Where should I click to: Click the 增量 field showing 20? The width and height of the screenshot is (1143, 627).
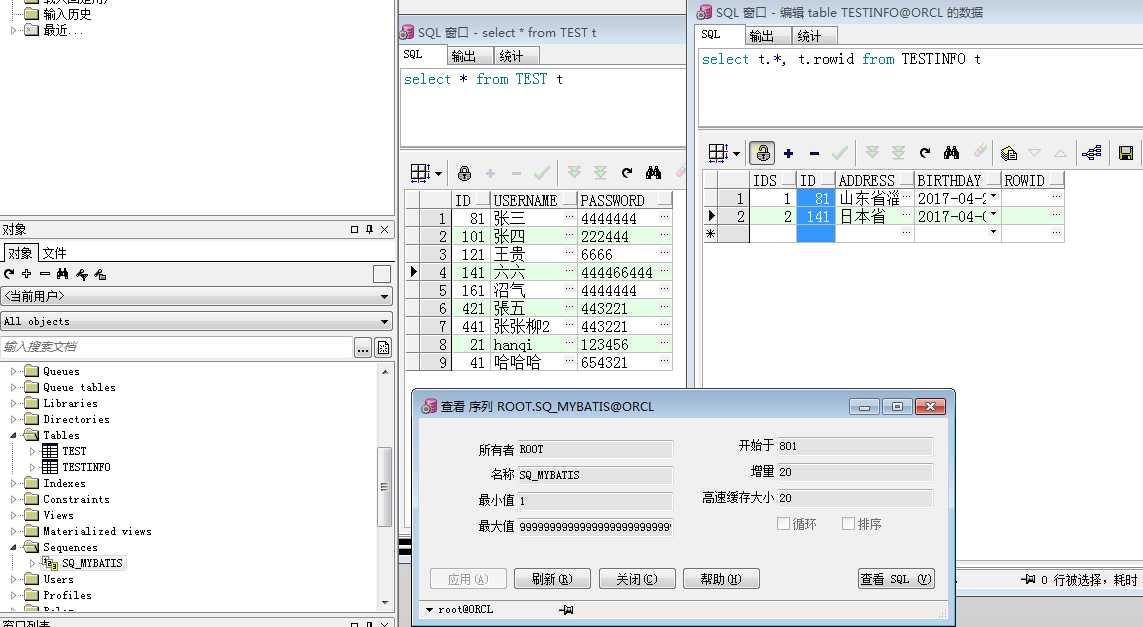pos(855,472)
